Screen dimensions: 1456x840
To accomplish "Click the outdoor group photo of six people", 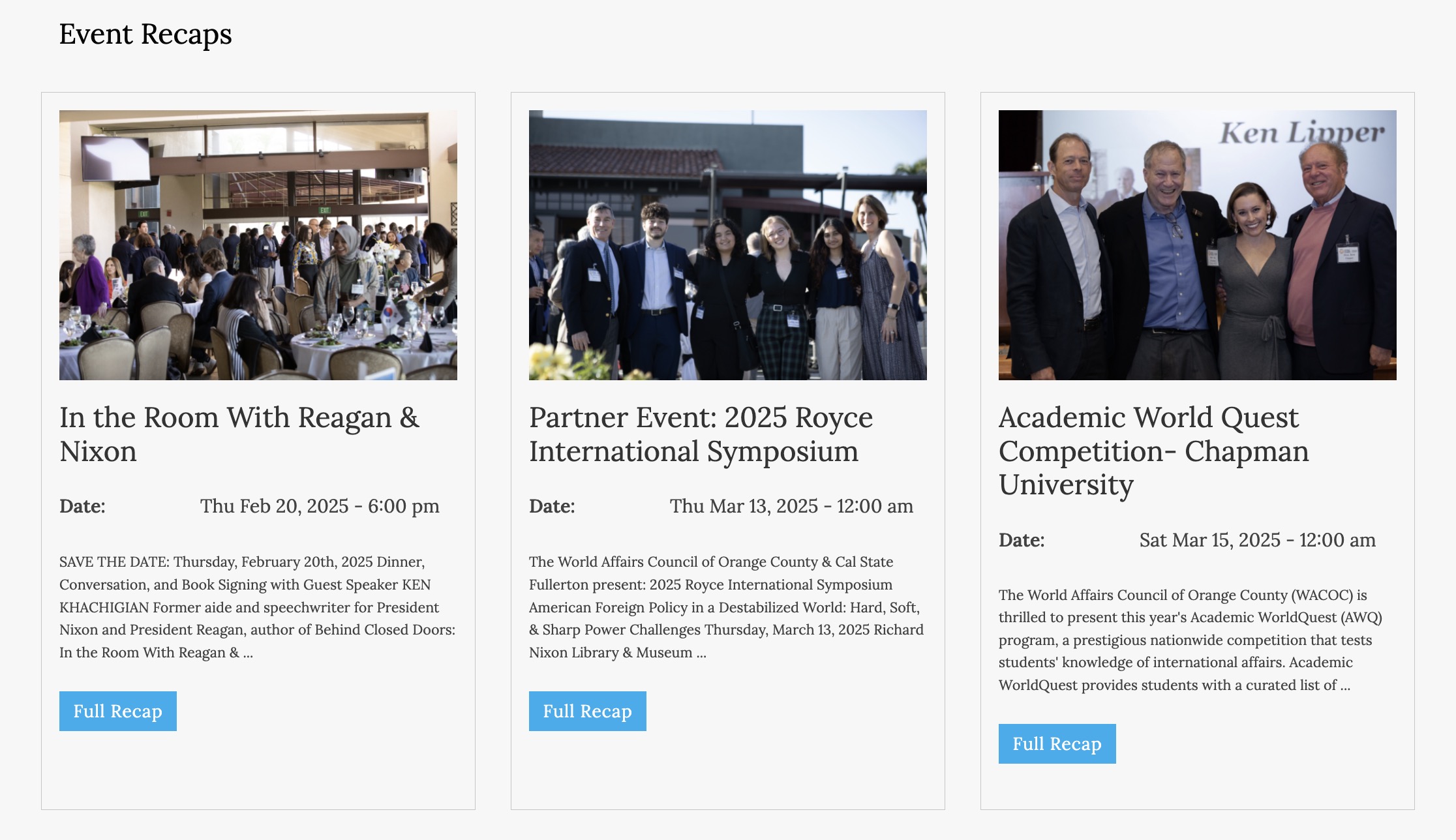I will pos(728,245).
